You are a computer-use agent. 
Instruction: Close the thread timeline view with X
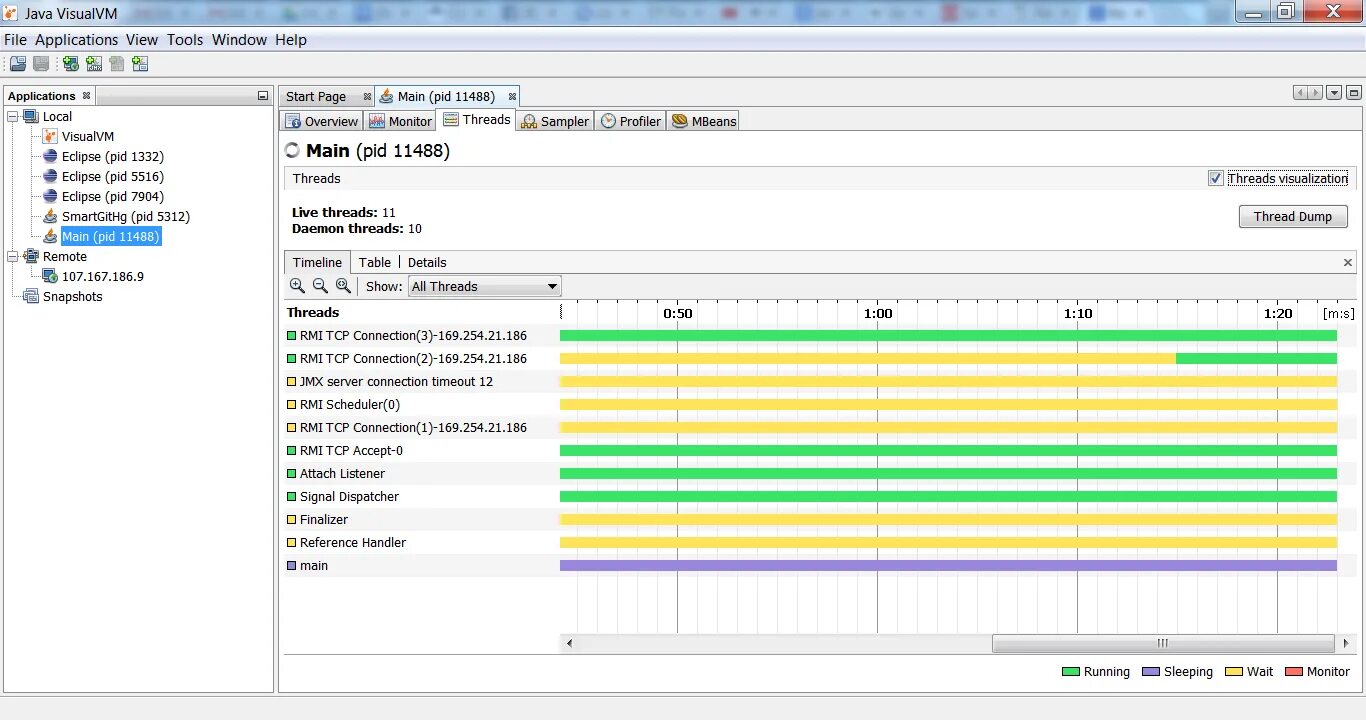(1347, 262)
